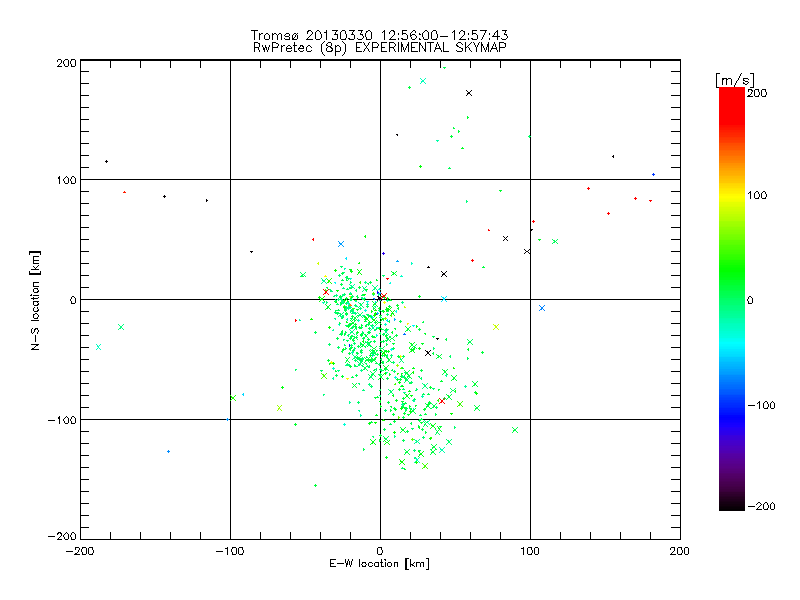Click the colorbar tick label "200"
The width and height of the screenshot is (800, 600).
pyautogui.click(x=757, y=93)
